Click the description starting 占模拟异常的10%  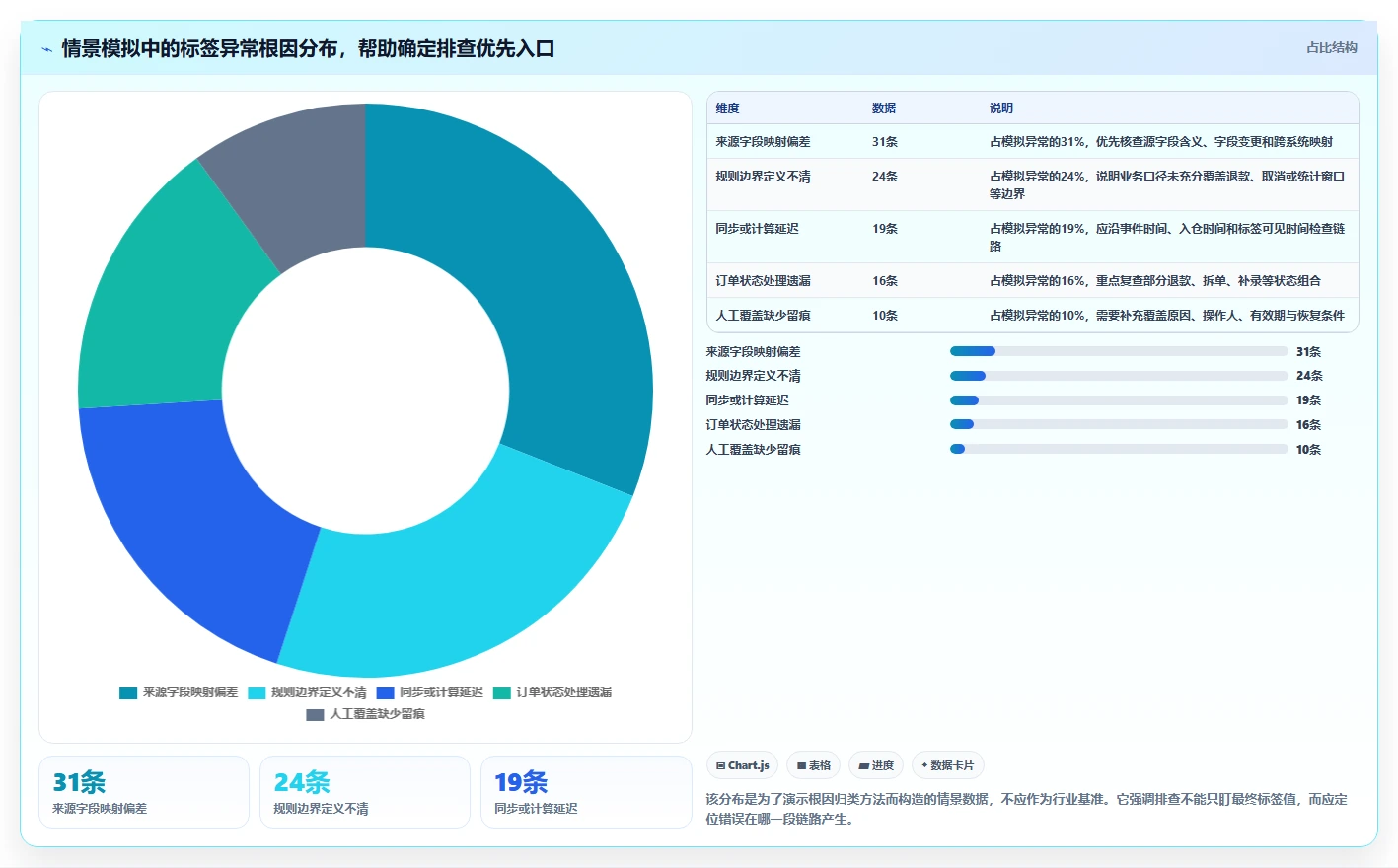click(1167, 316)
